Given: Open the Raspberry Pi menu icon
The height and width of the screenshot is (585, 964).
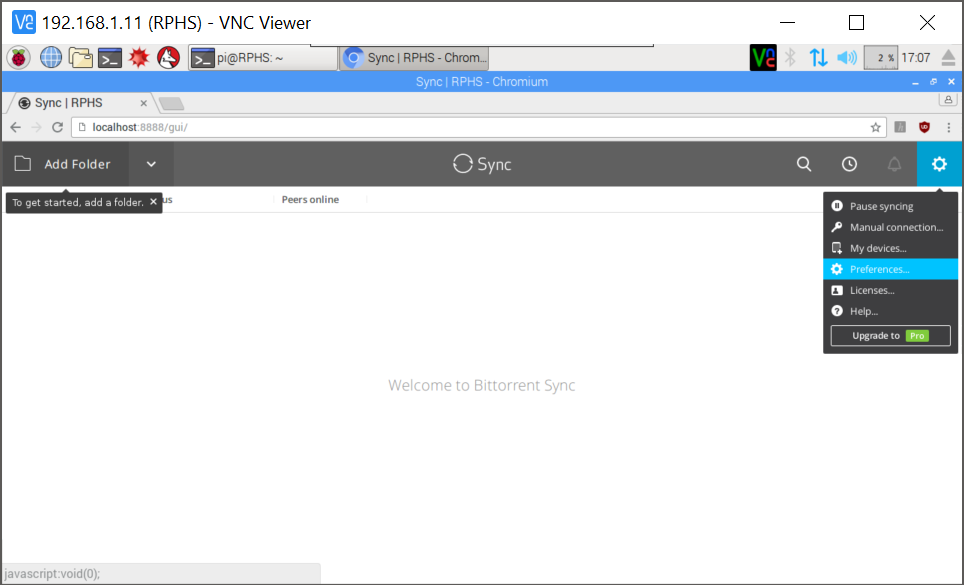Looking at the screenshot, I should click(x=19, y=58).
